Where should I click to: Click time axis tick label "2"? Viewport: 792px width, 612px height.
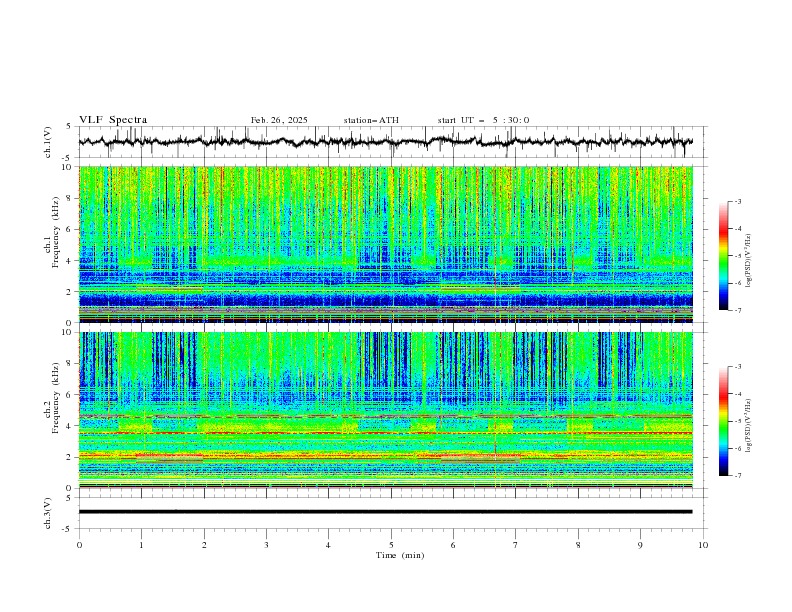pos(204,545)
